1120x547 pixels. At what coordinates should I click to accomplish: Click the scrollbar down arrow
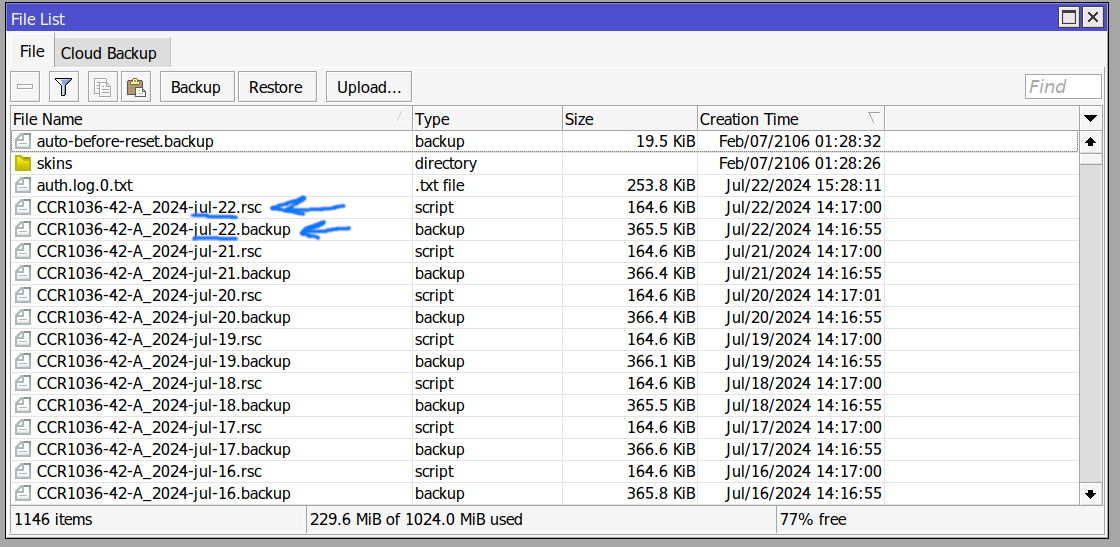1090,494
